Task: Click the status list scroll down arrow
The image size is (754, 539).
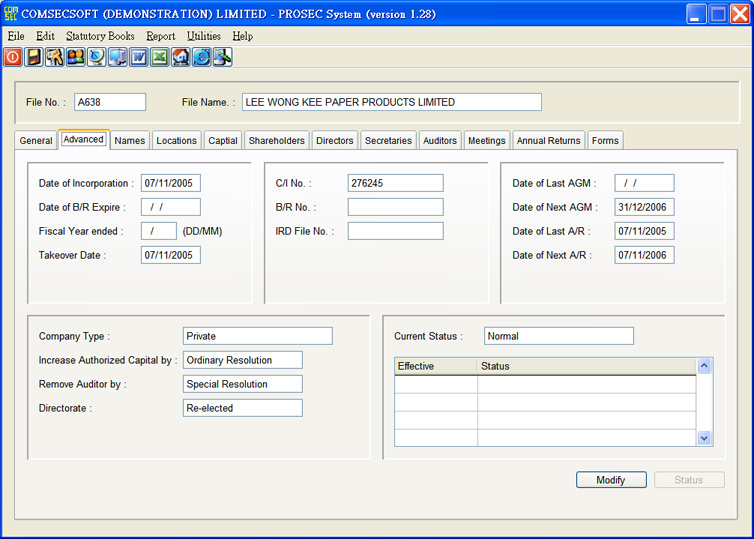Action: click(704, 437)
